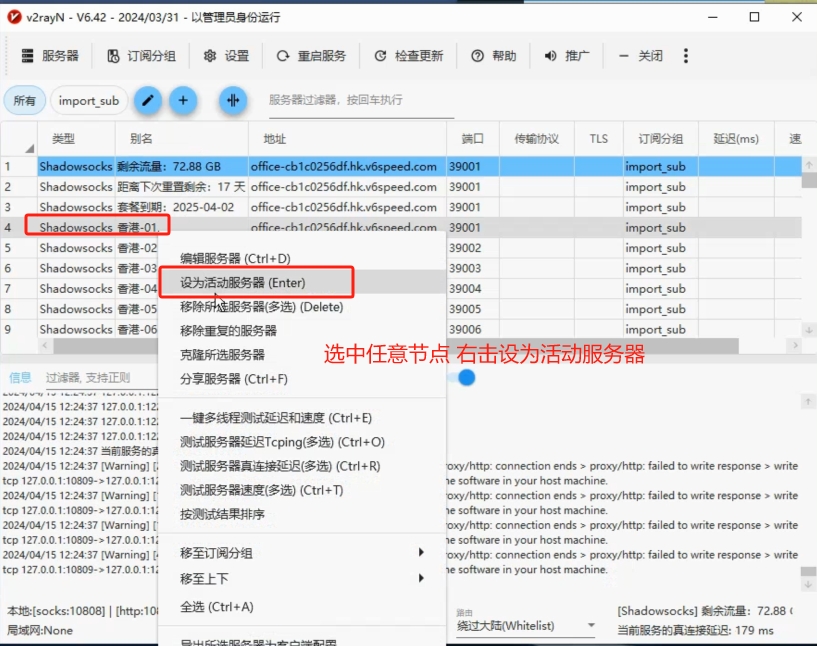Viewport: 817px width, 646px height.
Task: Click restart service (重启服务) icon
Action: [x=284, y=56]
